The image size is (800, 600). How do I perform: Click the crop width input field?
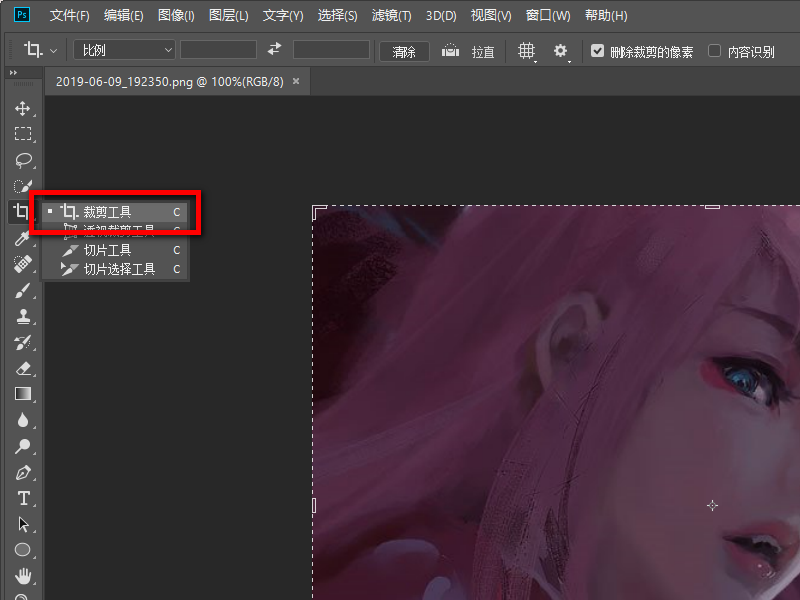(218, 50)
